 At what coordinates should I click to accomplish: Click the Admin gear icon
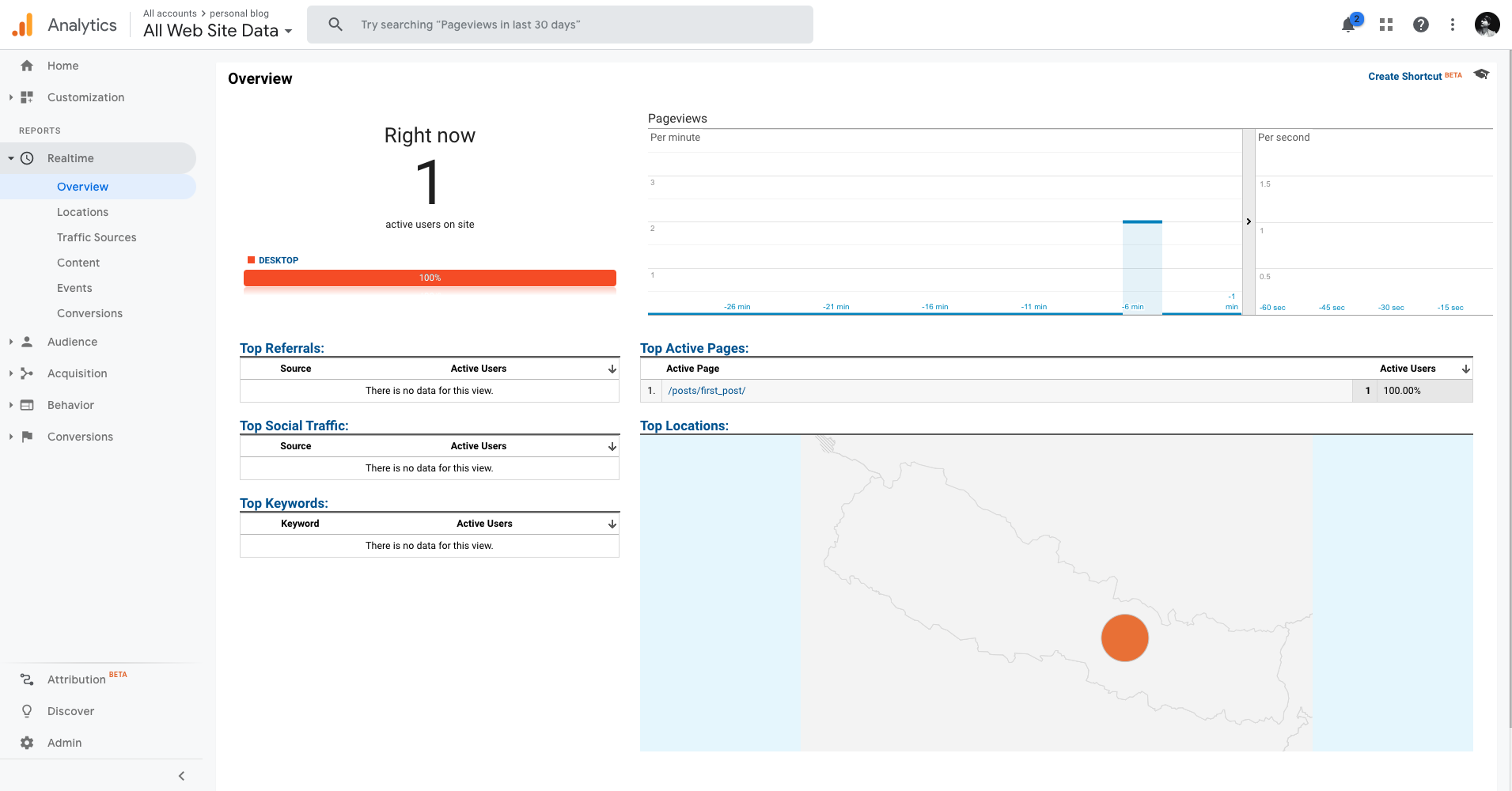(27, 743)
